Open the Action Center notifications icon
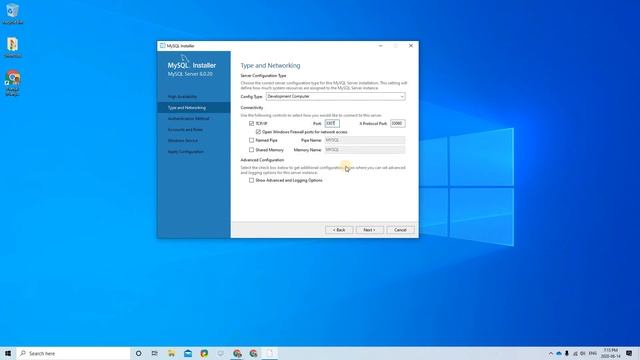Image resolution: width=640 pixels, height=360 pixels. [x=629, y=353]
